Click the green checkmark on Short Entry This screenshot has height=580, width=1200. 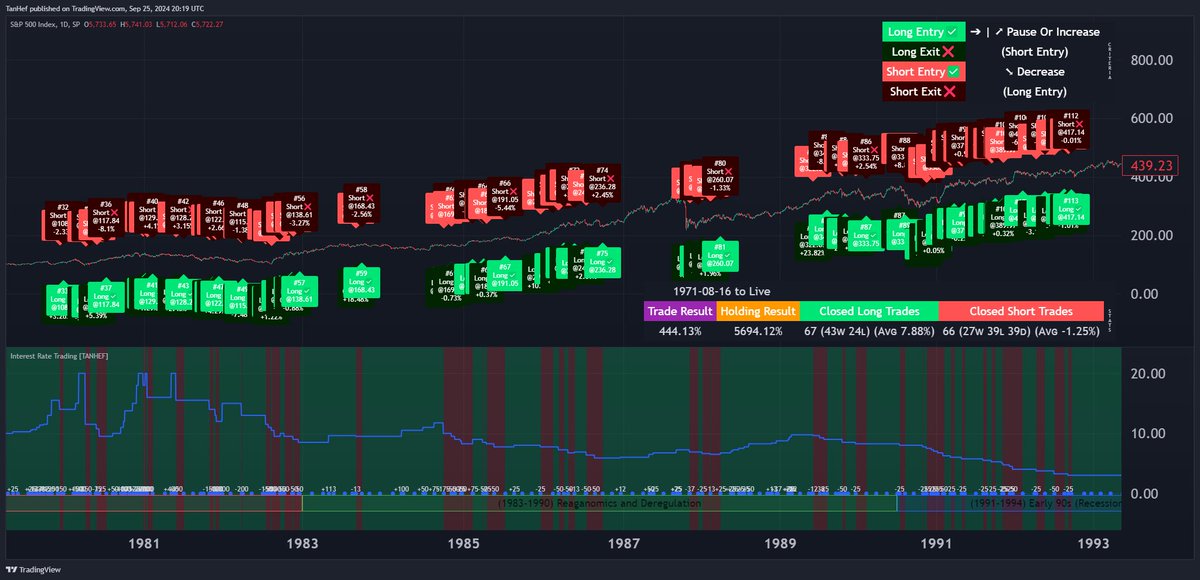(951, 71)
